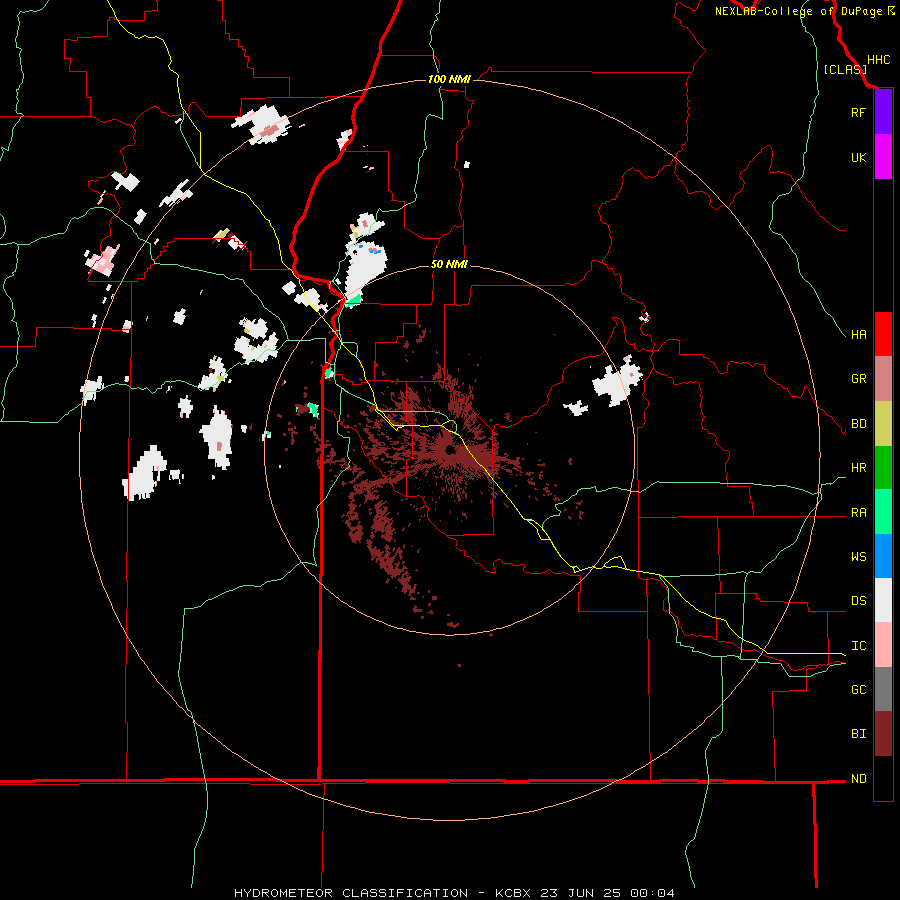
Task: Click the GC legend label
Action: coord(859,690)
